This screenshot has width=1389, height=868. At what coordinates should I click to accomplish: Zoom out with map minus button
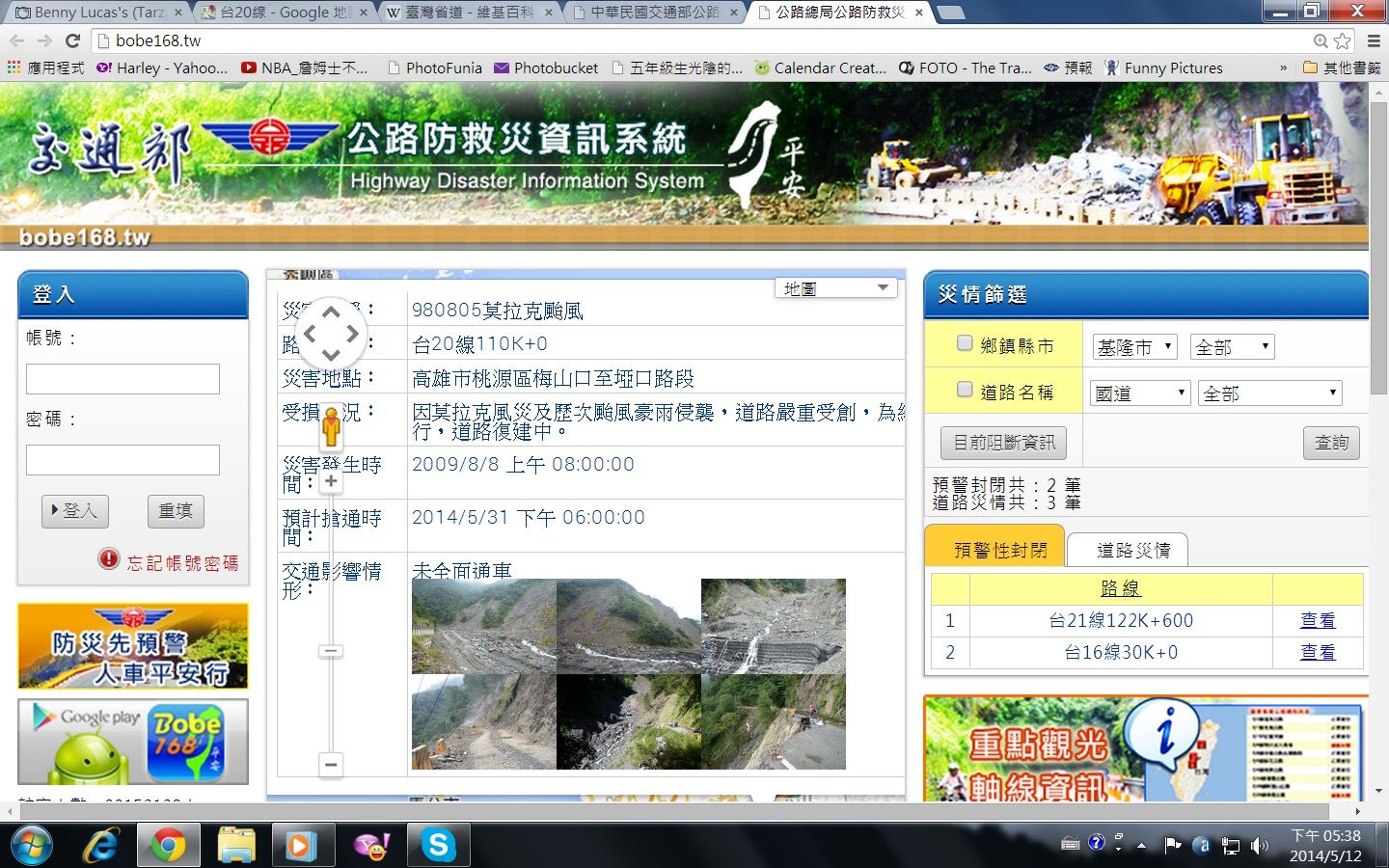click(x=331, y=765)
